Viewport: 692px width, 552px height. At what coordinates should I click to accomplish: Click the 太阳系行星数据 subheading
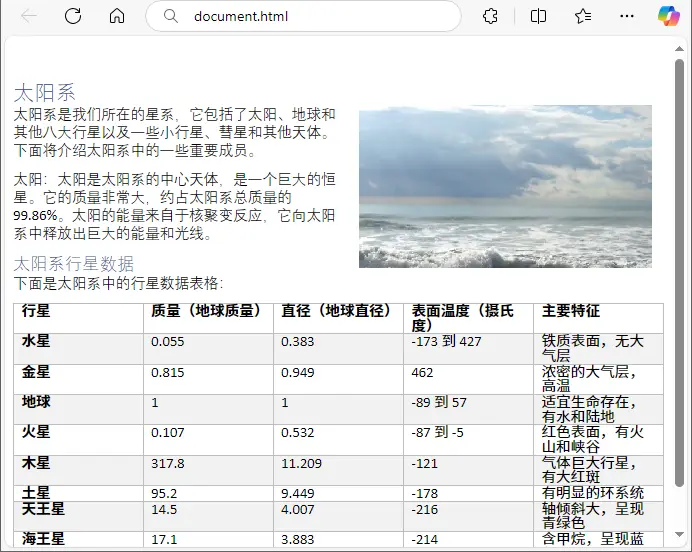click(74, 264)
